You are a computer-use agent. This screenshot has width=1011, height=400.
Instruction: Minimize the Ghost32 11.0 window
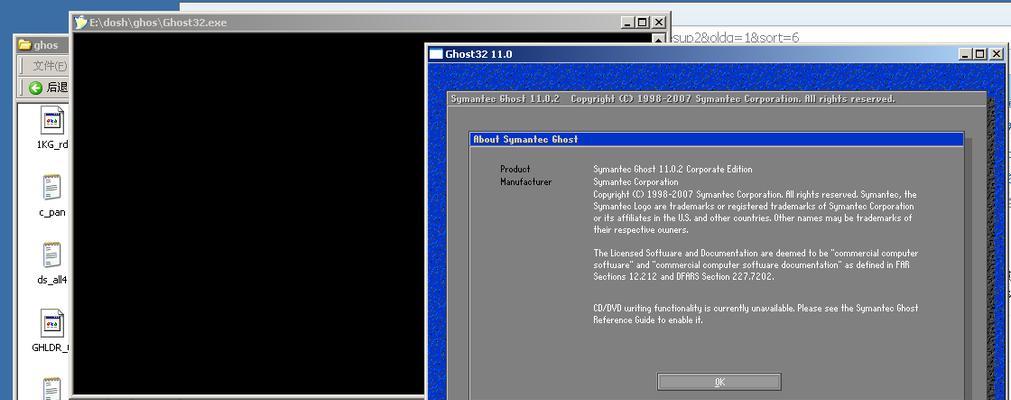pos(965,54)
